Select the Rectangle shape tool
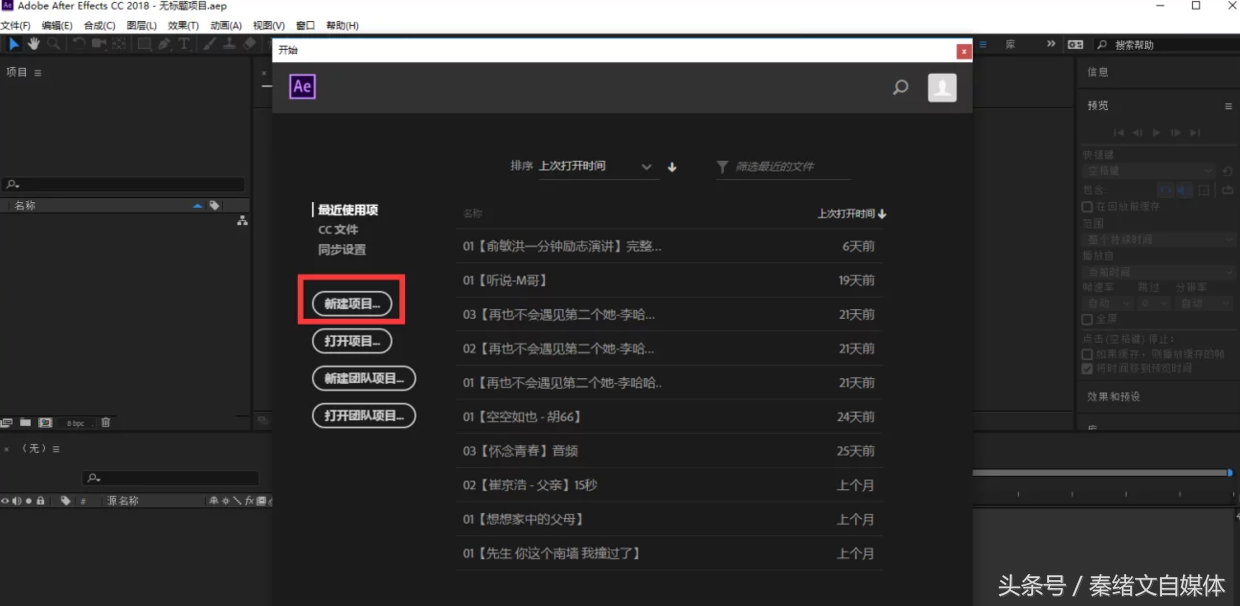 click(x=145, y=44)
